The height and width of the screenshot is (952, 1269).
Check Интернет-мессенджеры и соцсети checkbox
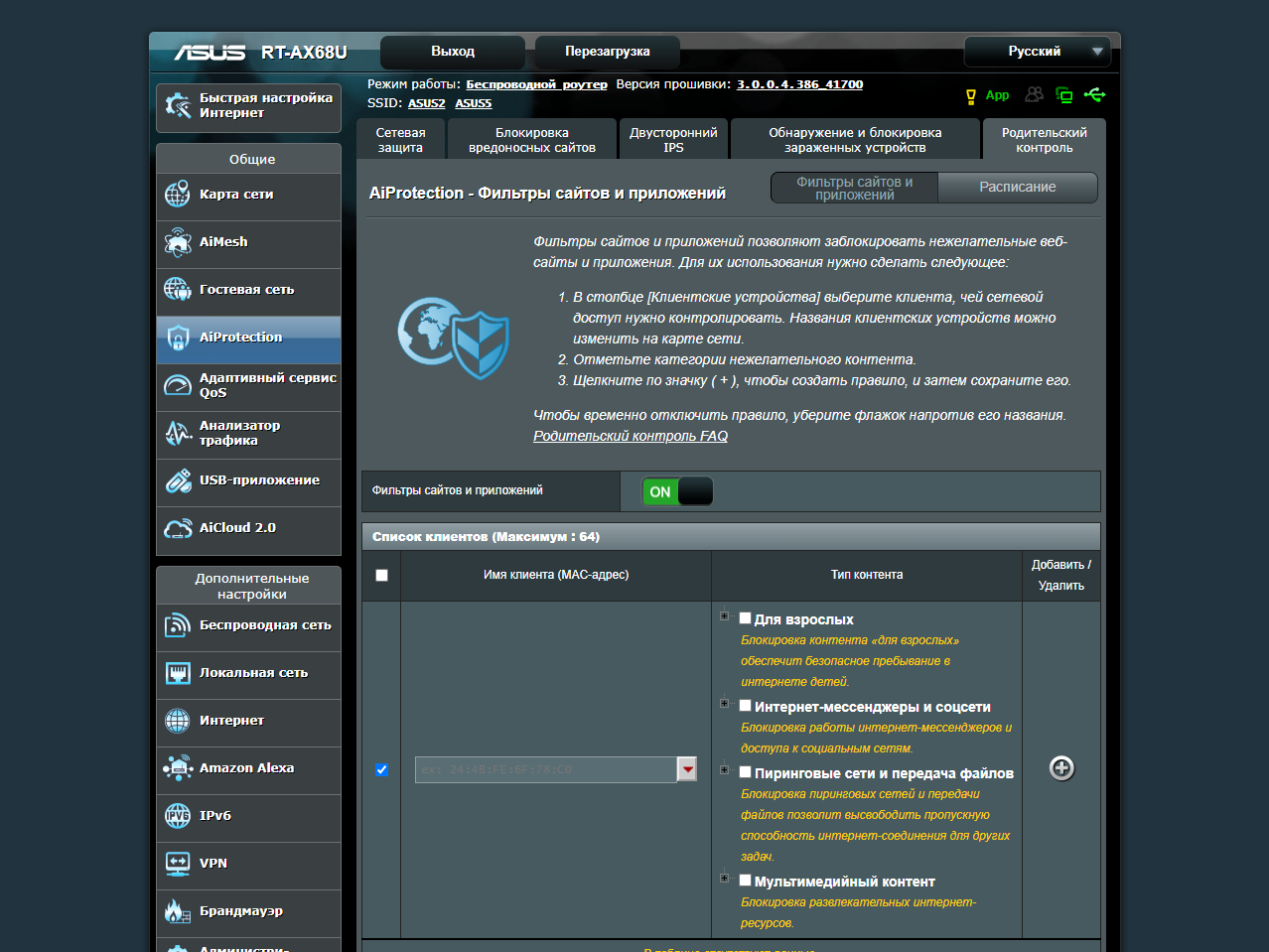point(745,705)
